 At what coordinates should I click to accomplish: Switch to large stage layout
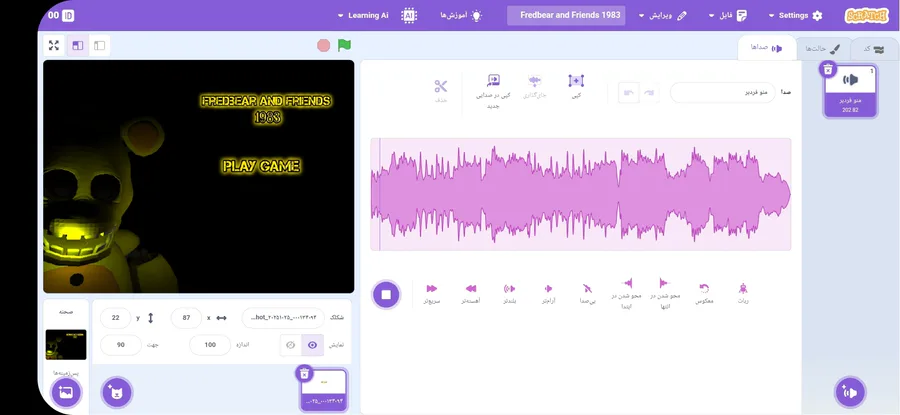77,45
